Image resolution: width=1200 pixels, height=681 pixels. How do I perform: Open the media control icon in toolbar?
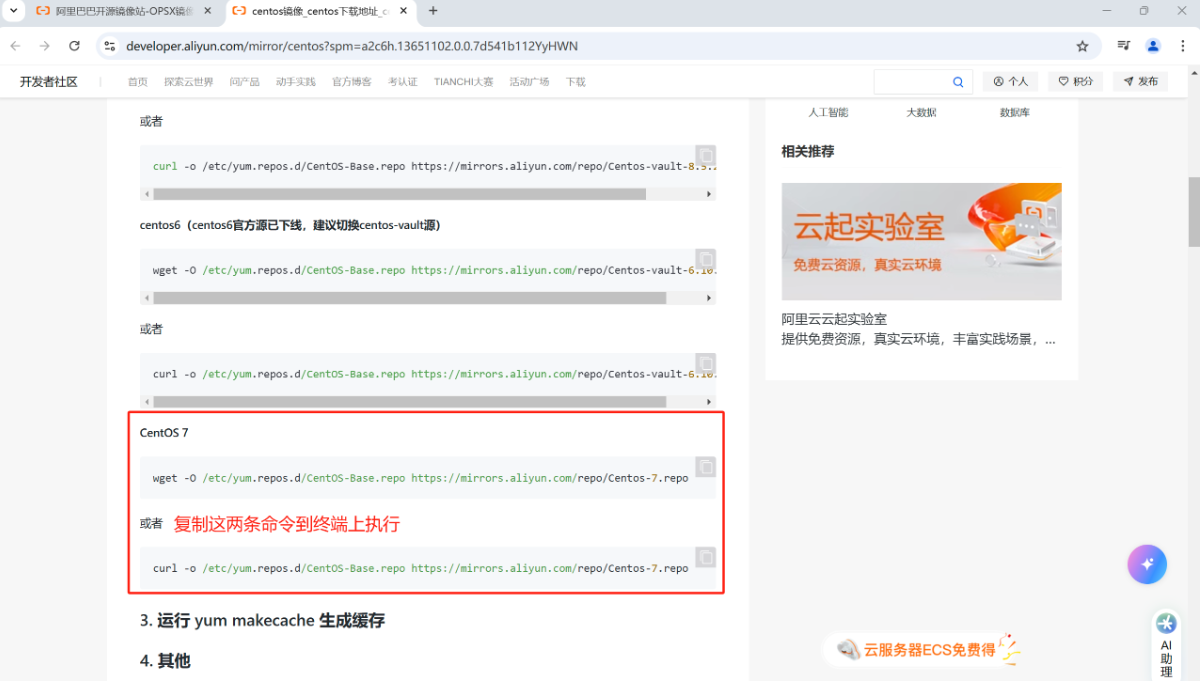[x=1124, y=46]
